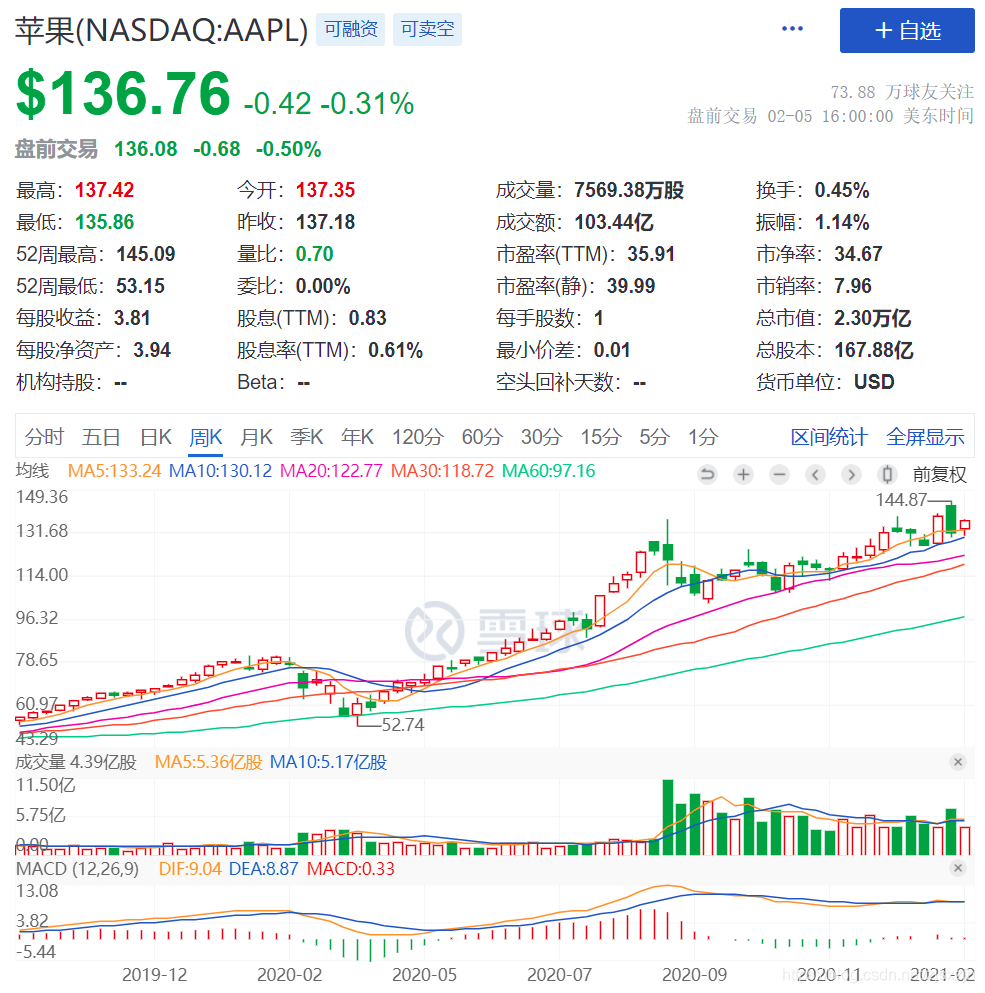Select the 周K chart tab

206,437
